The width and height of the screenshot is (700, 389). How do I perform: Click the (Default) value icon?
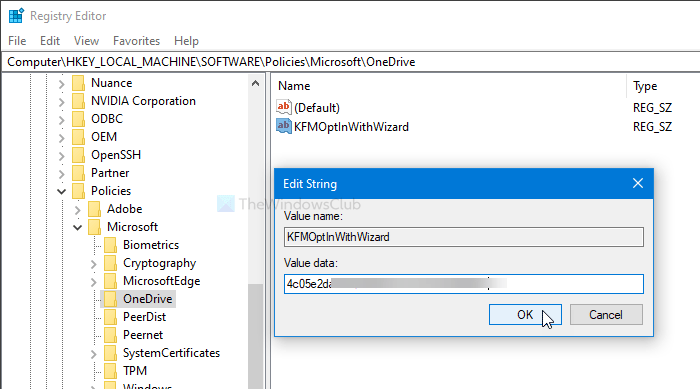[283, 107]
